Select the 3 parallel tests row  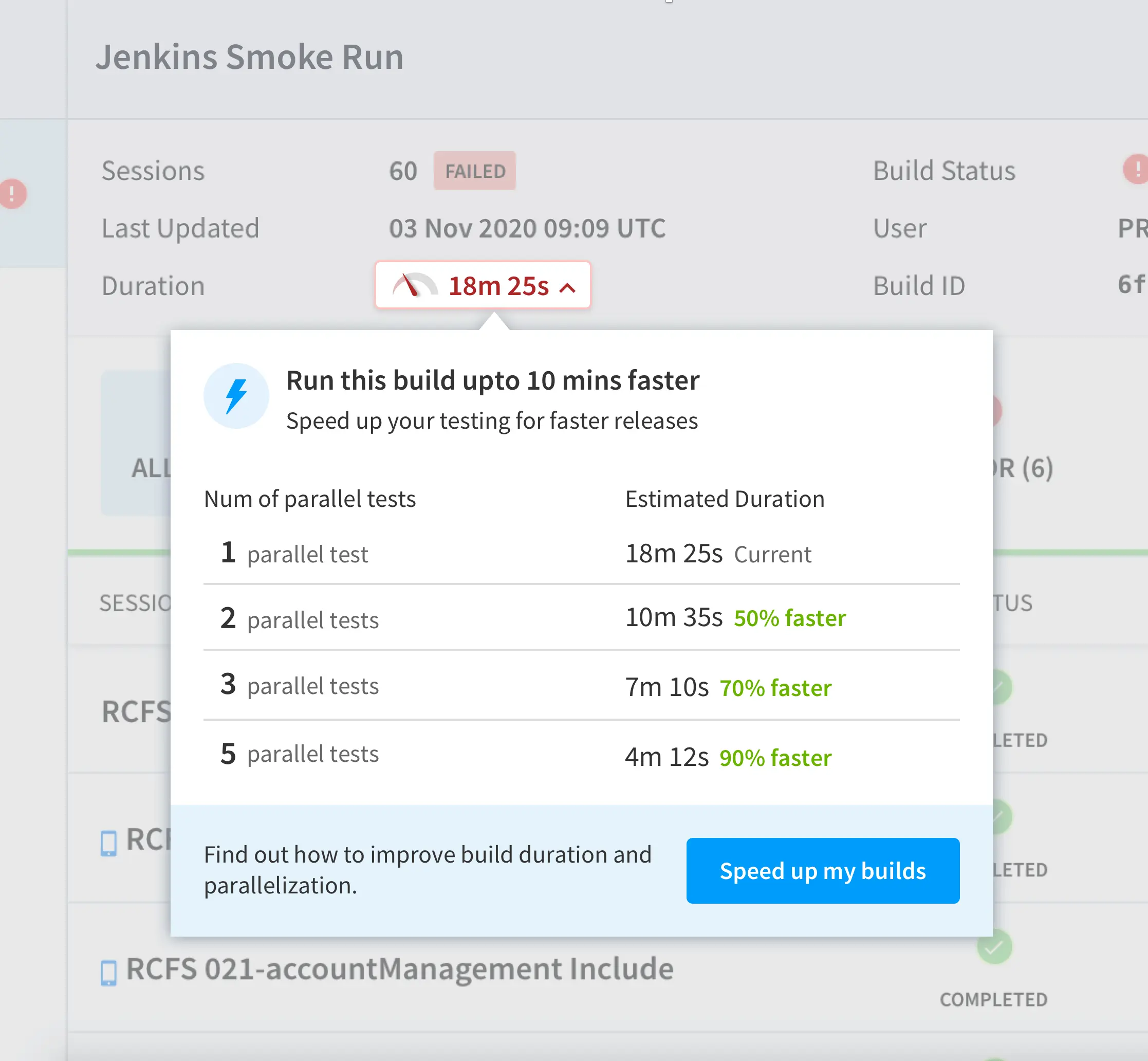tap(581, 686)
